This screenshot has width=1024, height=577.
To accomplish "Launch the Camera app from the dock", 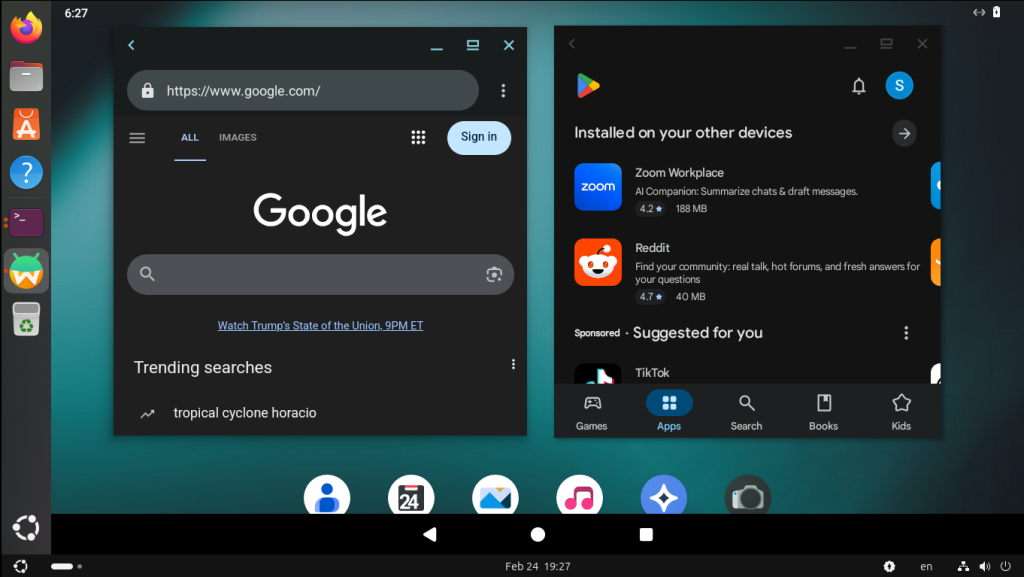I will pyautogui.click(x=748, y=496).
